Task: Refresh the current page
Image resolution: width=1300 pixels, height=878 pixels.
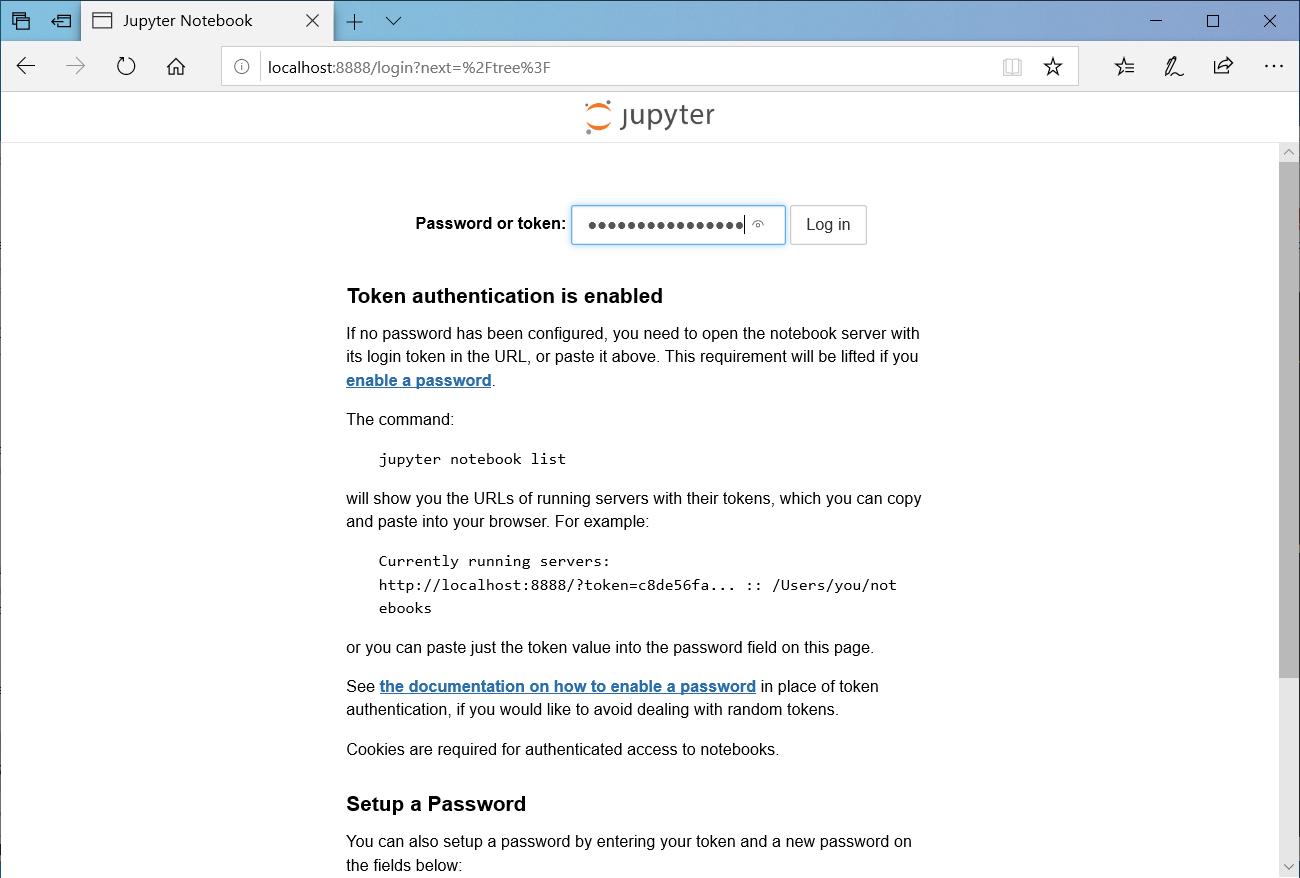Action: tap(126, 67)
